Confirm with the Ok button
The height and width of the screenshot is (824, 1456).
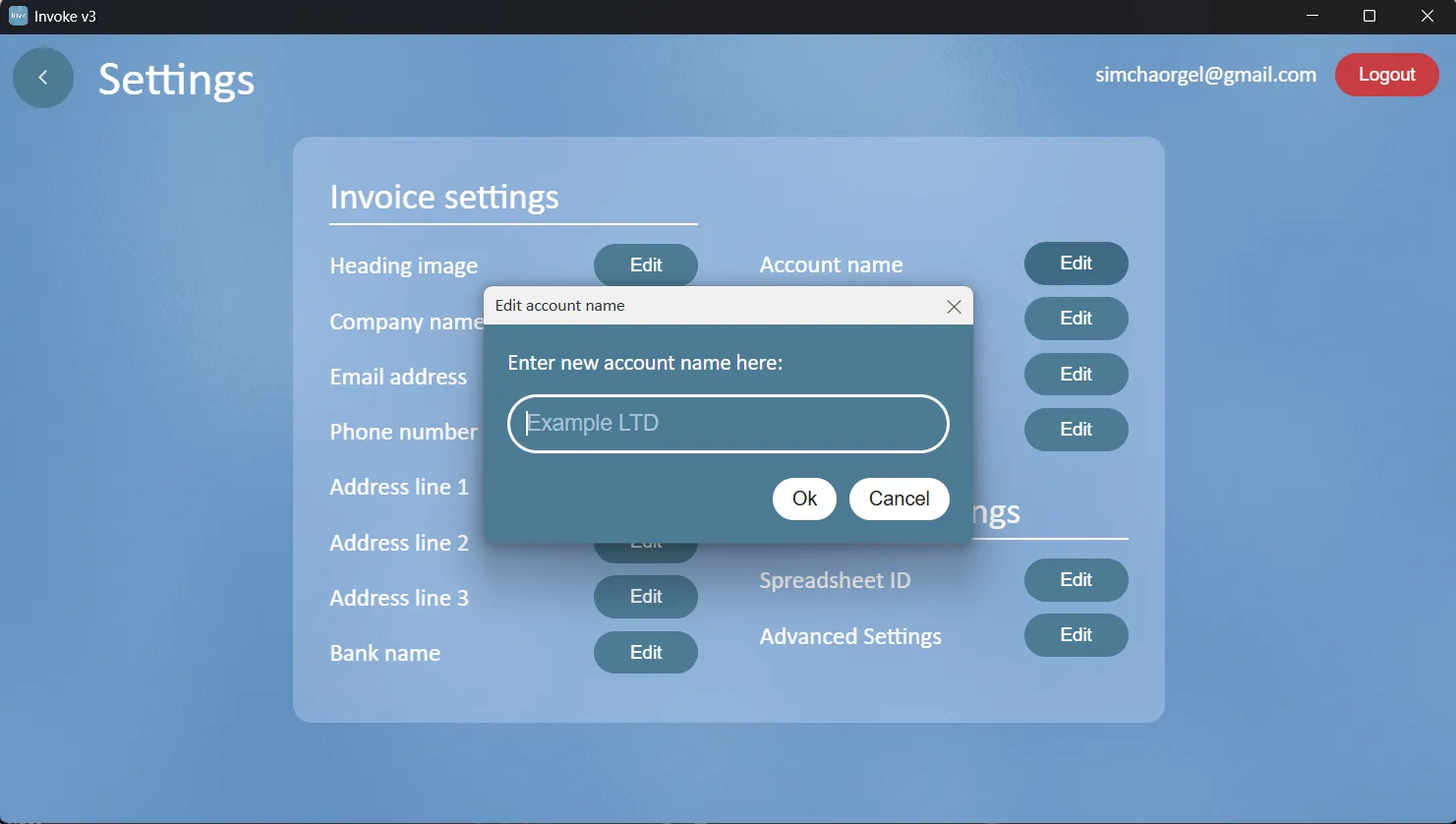[x=804, y=499]
